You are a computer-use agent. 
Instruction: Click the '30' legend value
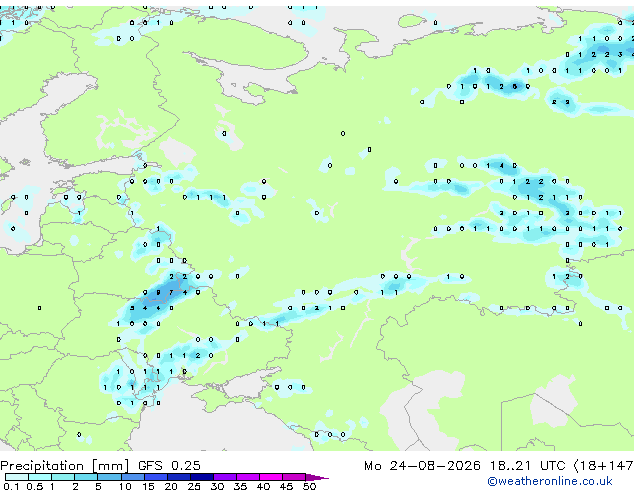[x=217, y=486]
